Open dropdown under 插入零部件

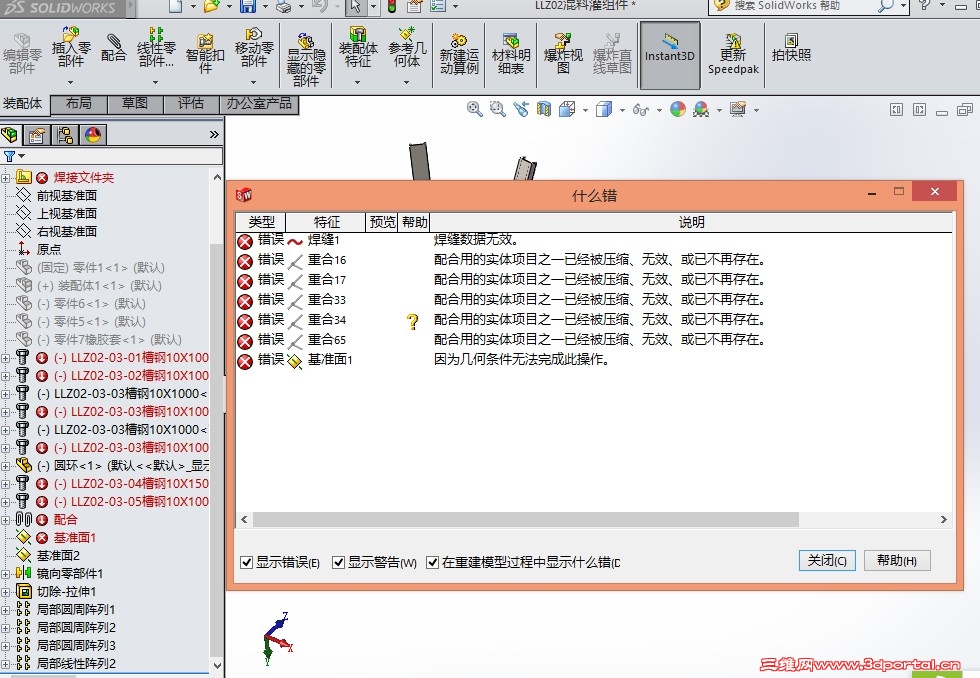(71, 82)
